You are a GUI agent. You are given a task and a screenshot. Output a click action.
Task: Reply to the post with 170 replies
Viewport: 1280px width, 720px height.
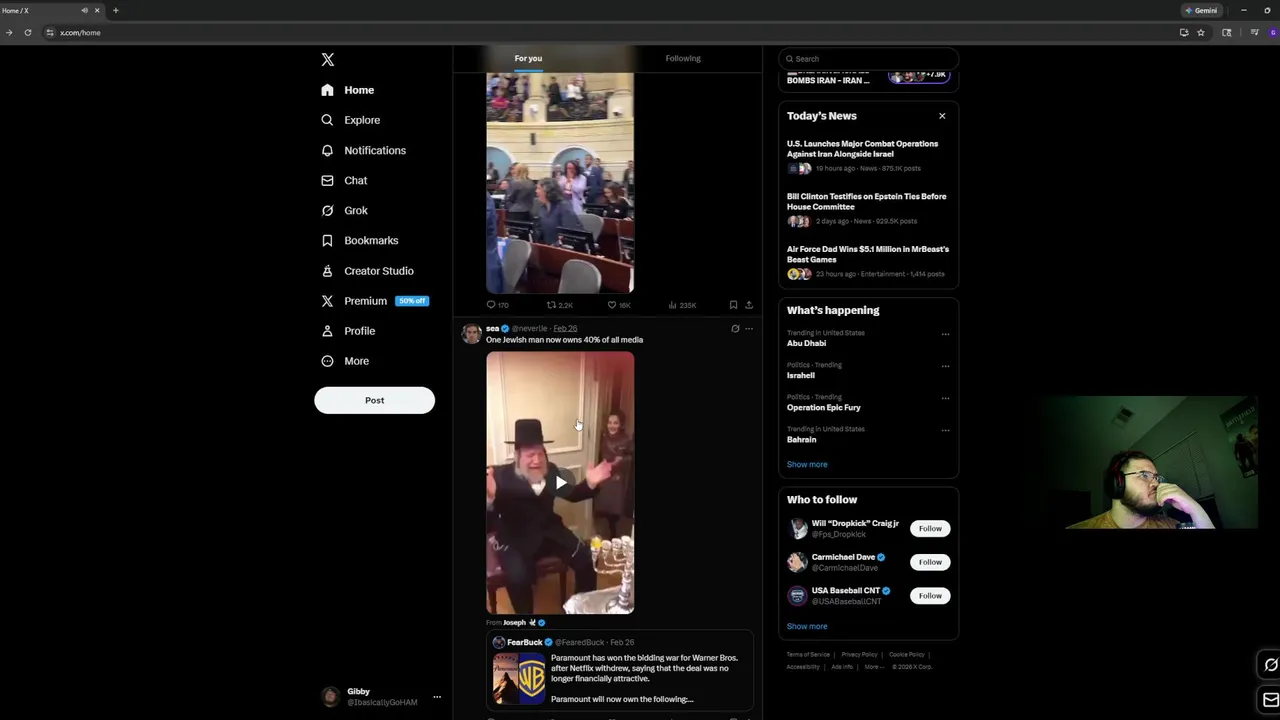point(497,305)
